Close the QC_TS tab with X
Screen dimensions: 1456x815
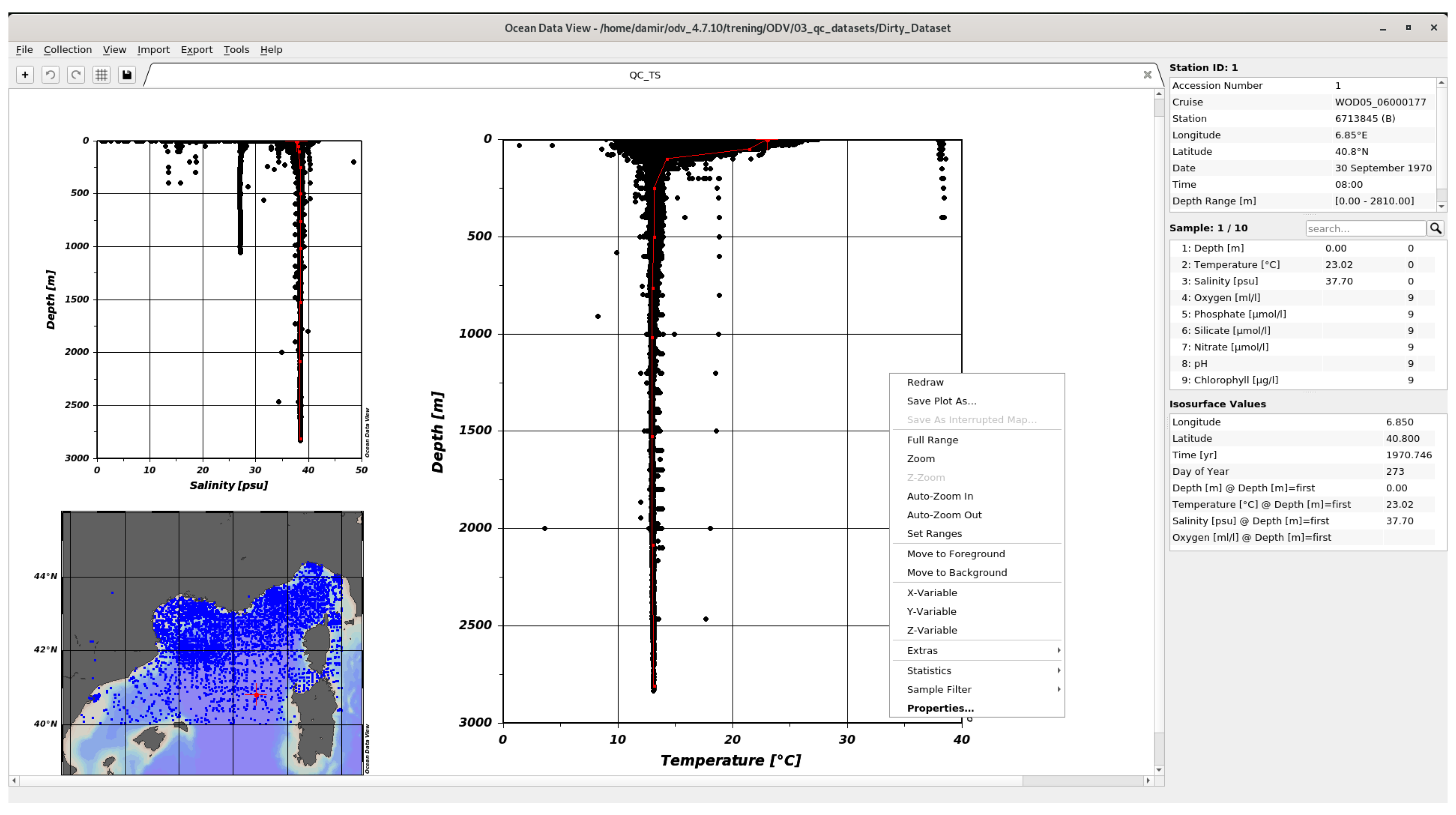point(1147,75)
